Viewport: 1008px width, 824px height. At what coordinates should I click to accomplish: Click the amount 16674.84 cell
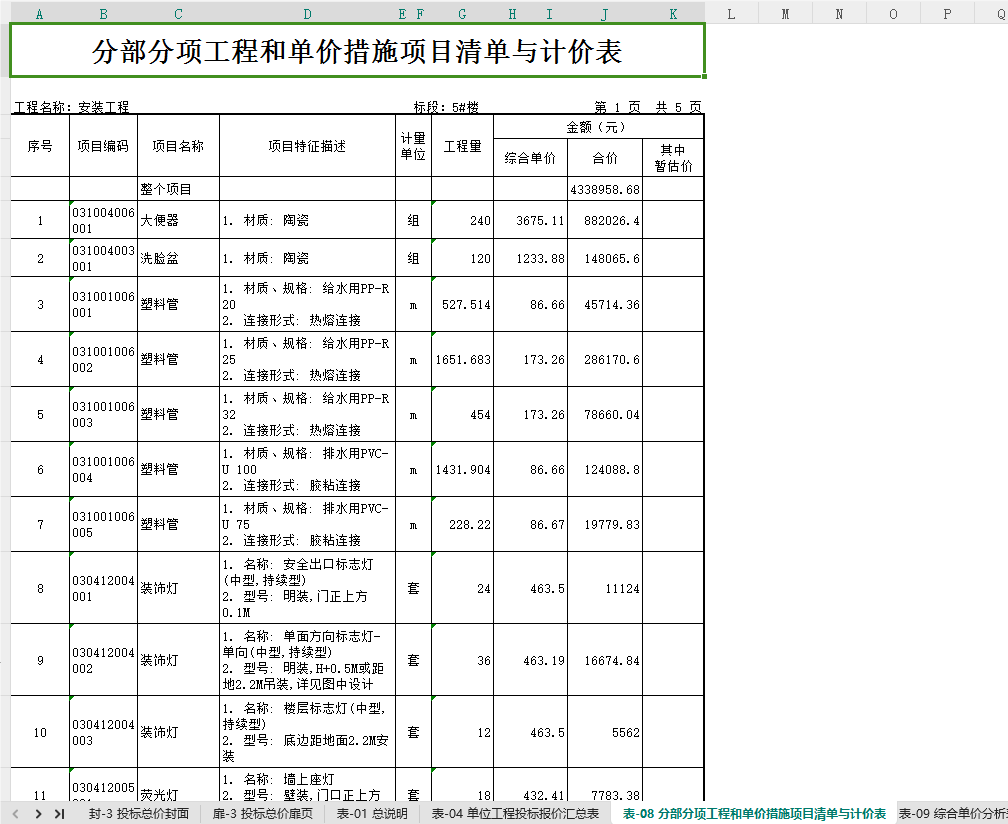[605, 659]
